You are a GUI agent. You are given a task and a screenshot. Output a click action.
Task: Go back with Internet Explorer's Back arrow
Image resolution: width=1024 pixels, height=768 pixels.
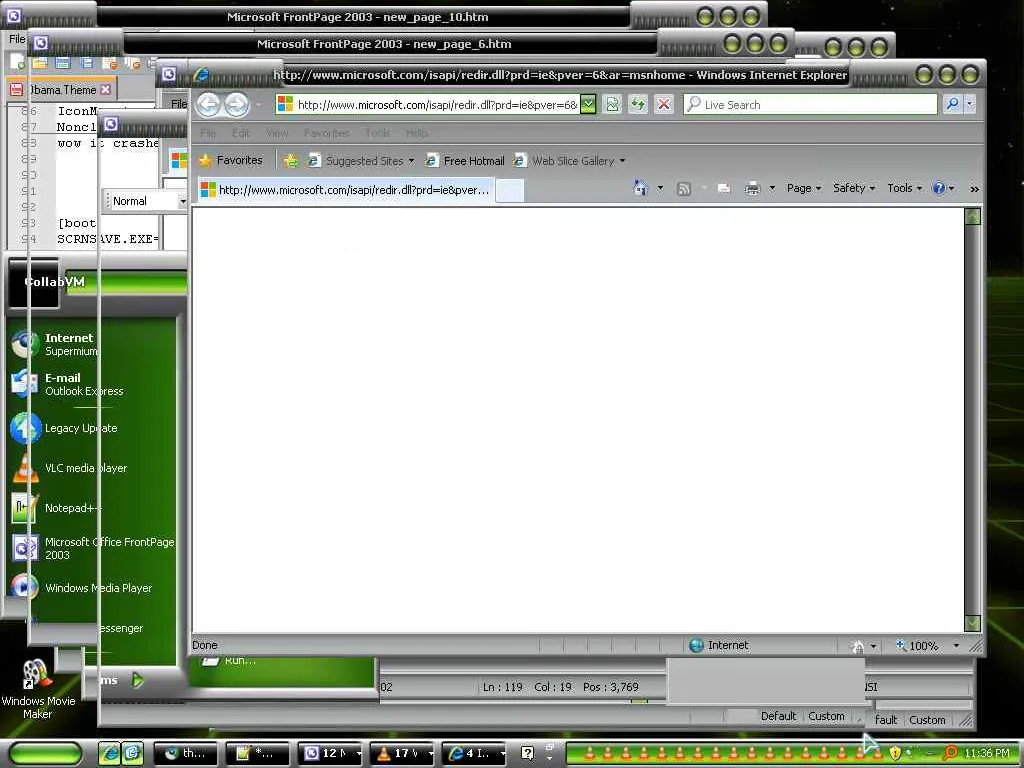[x=208, y=104]
